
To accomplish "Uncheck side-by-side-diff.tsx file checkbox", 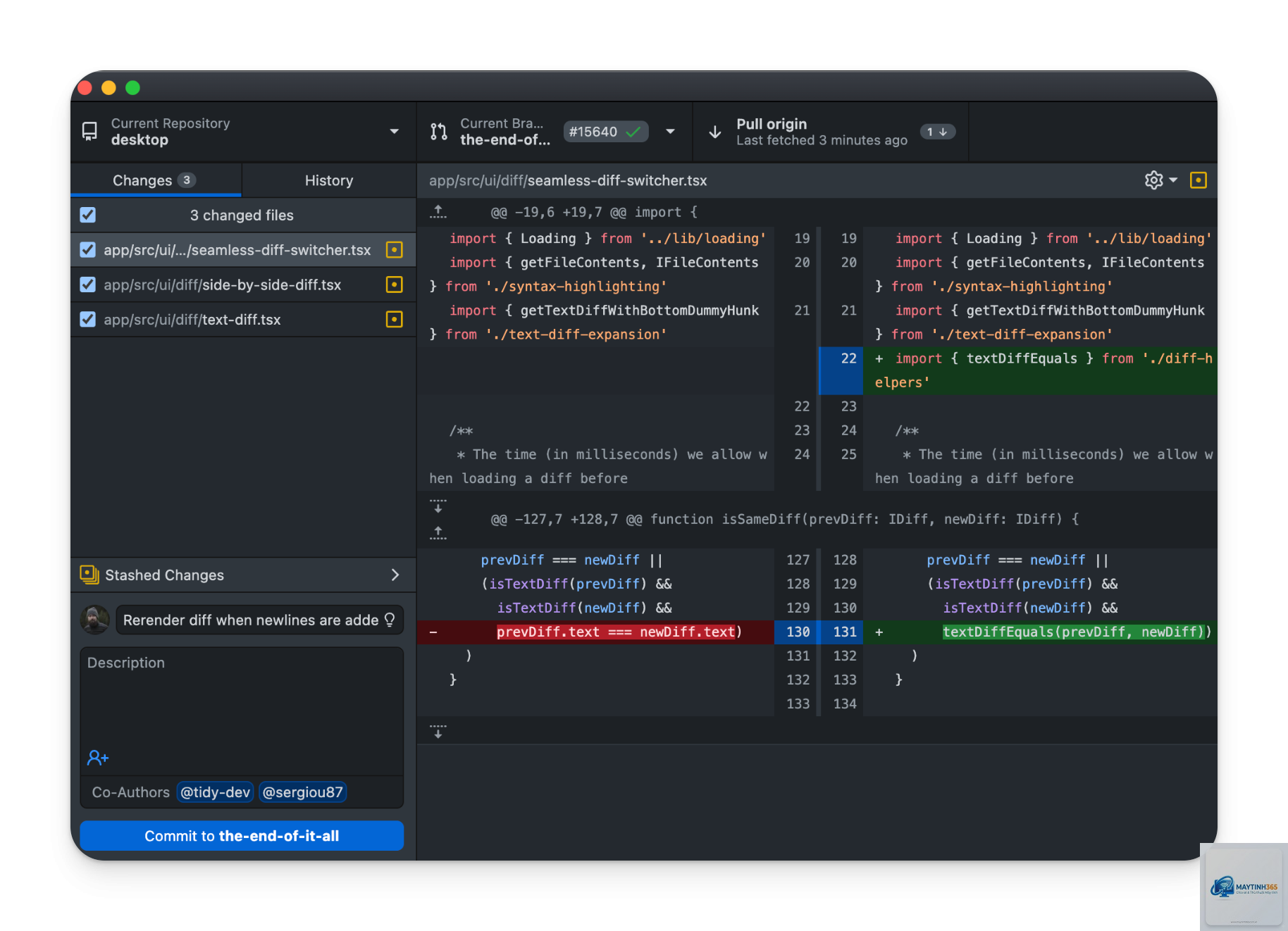I will tap(88, 285).
